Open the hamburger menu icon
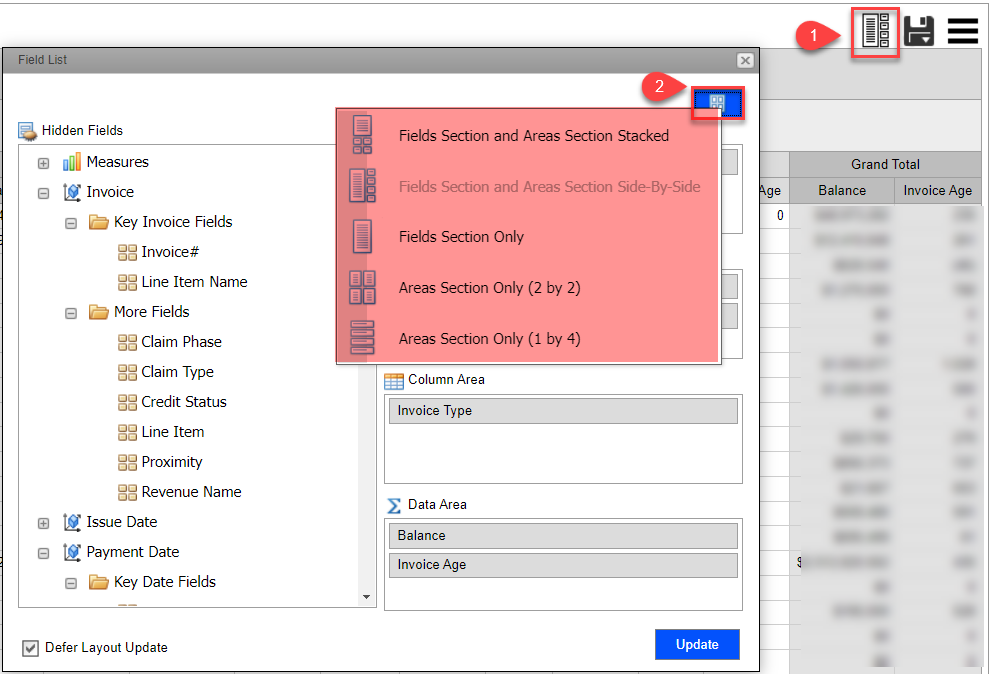This screenshot has height=674, width=992. (x=962, y=31)
